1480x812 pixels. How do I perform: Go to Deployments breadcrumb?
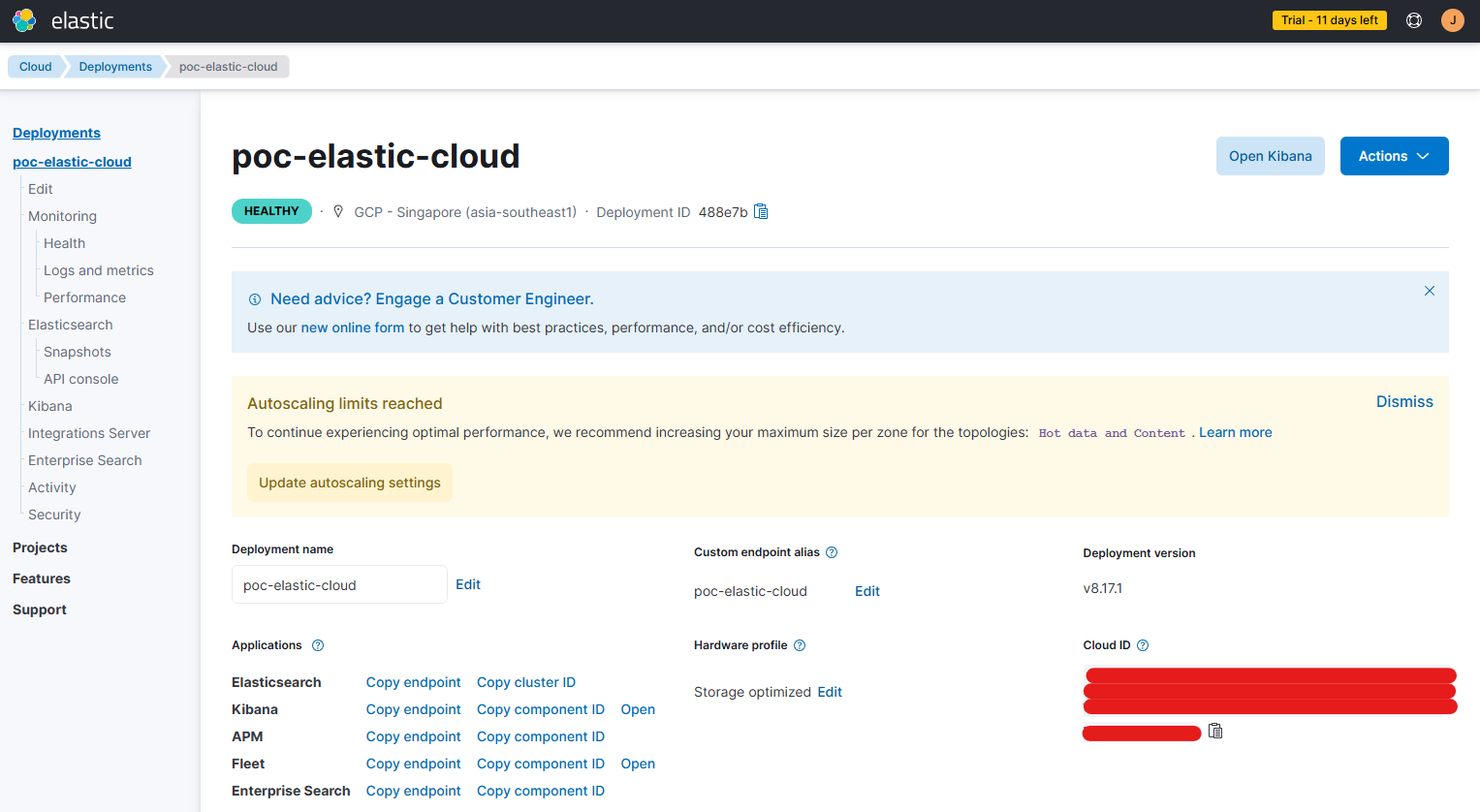(115, 67)
